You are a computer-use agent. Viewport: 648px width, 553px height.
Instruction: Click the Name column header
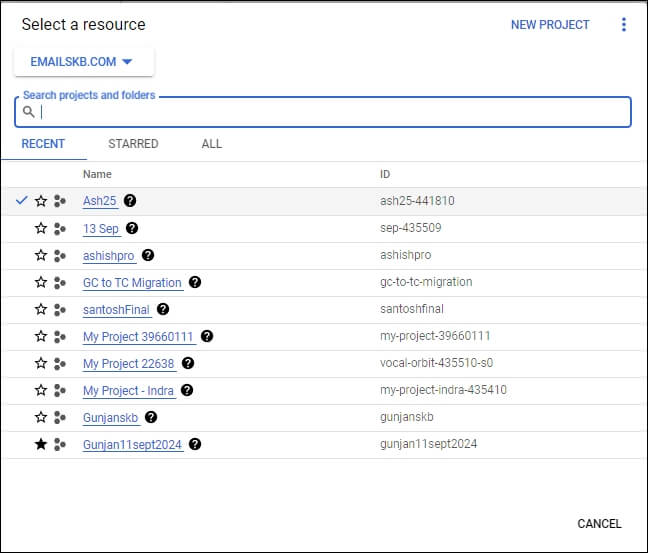click(x=97, y=174)
